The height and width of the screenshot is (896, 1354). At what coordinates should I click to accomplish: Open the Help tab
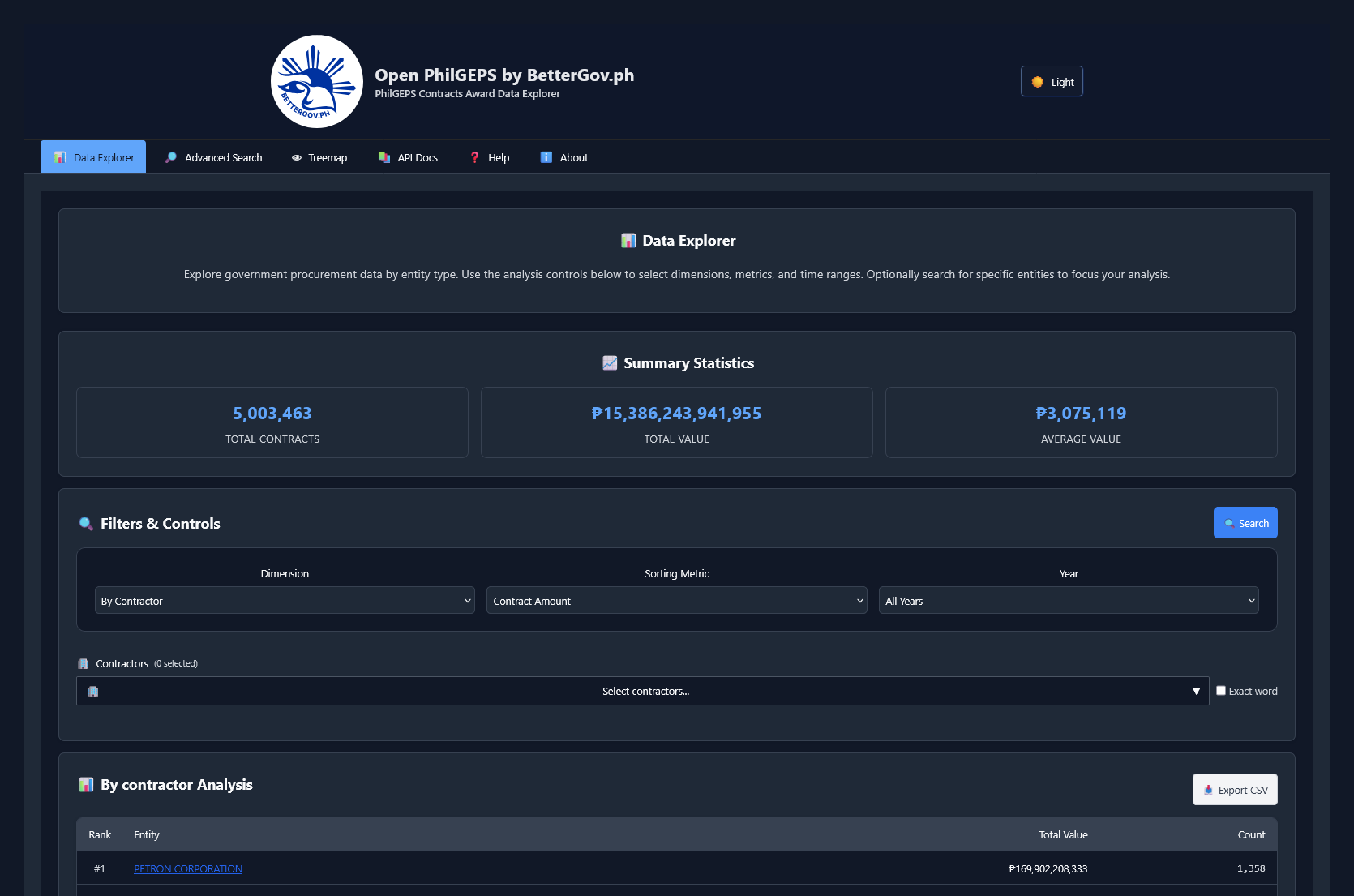[490, 157]
